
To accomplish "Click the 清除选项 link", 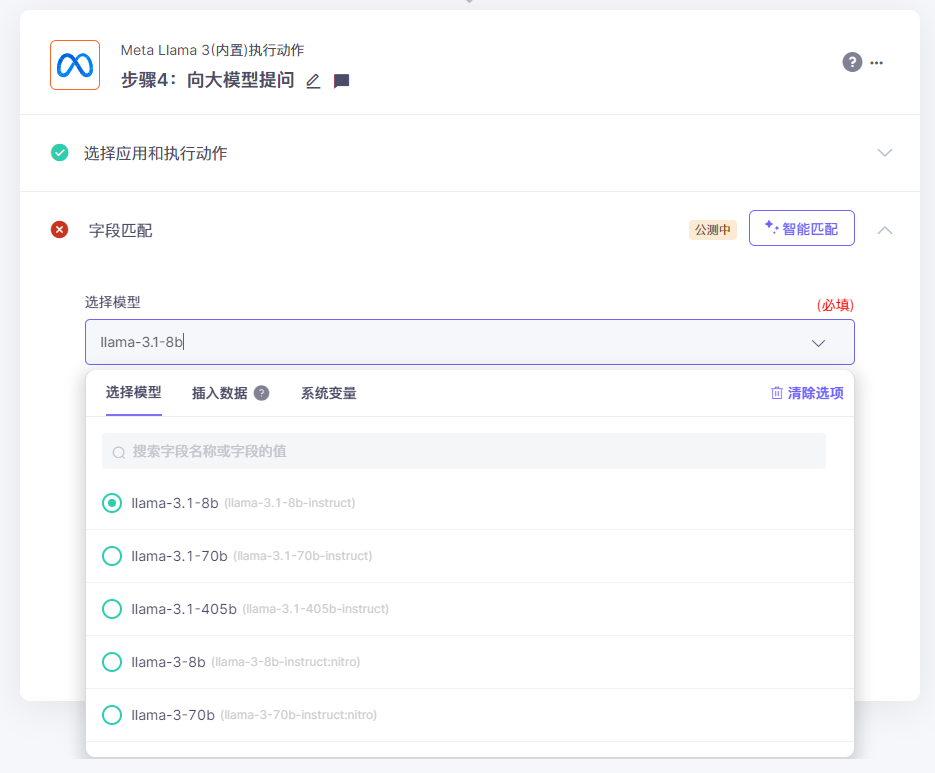I will (x=807, y=393).
